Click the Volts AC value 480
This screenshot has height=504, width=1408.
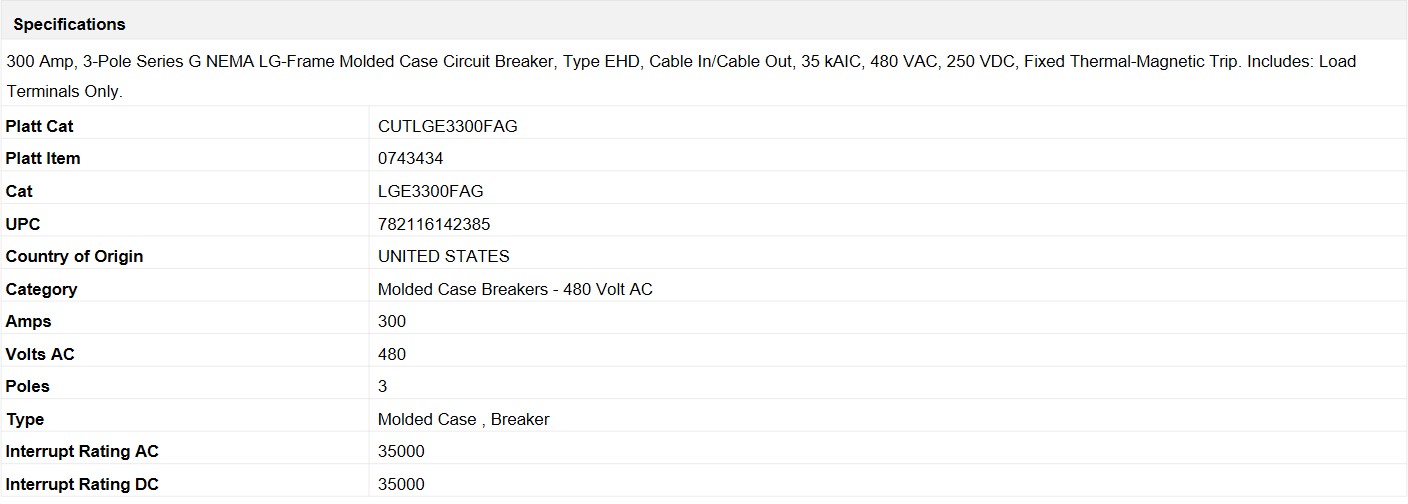tap(392, 354)
